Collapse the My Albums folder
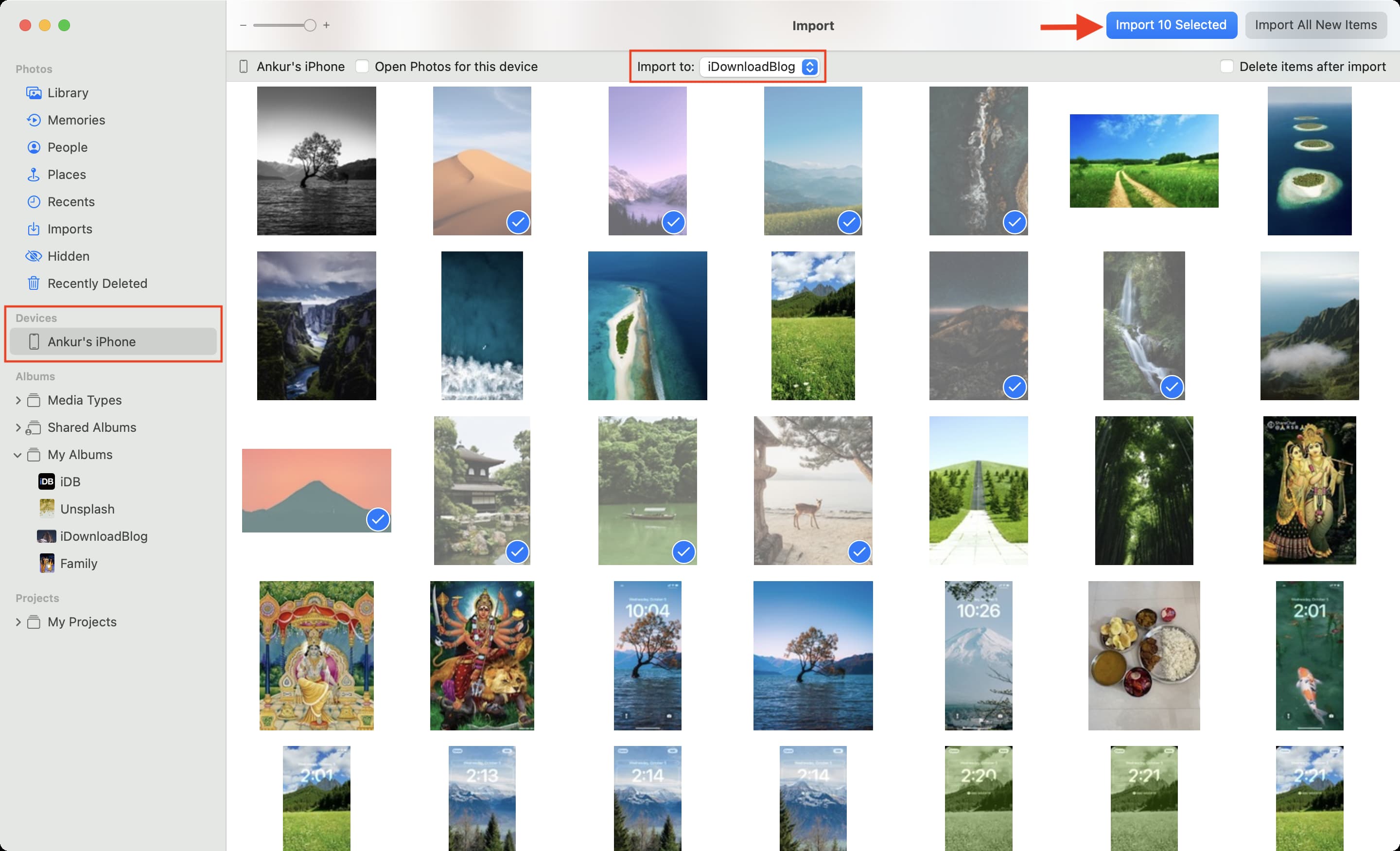The image size is (1400, 851). pyautogui.click(x=18, y=455)
